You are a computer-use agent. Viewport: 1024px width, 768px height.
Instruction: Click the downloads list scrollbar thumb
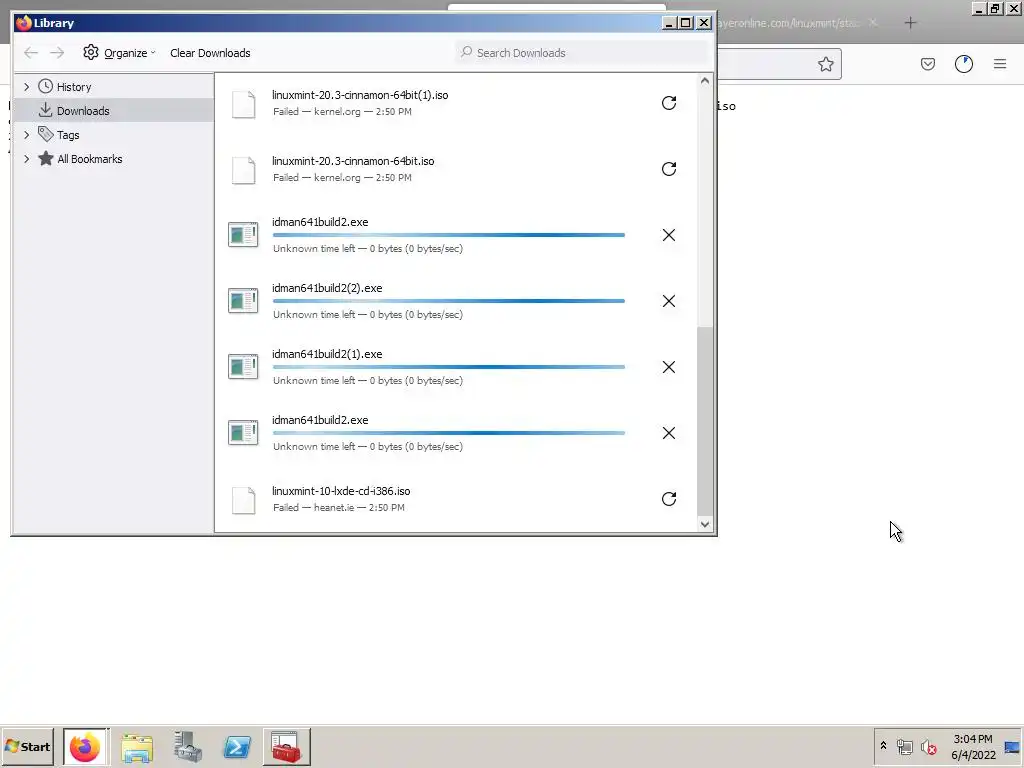tap(705, 421)
